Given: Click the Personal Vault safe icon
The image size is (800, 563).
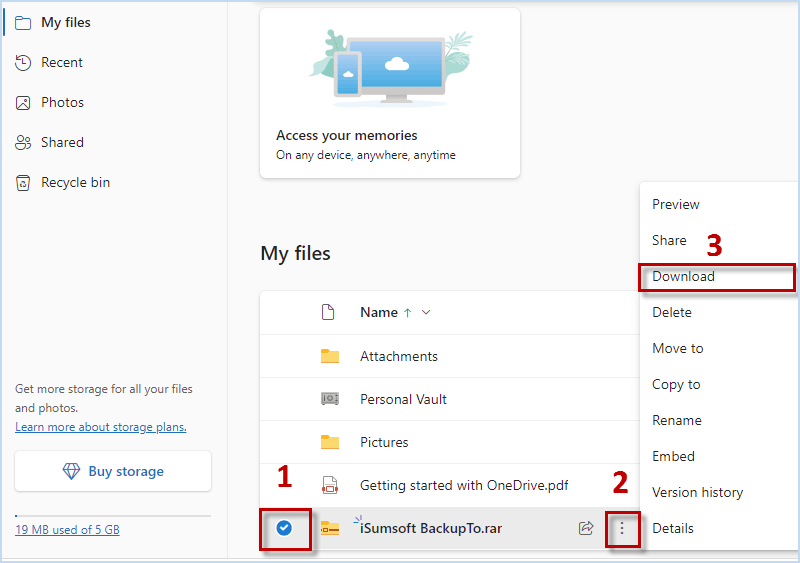Looking at the screenshot, I should tap(330, 398).
